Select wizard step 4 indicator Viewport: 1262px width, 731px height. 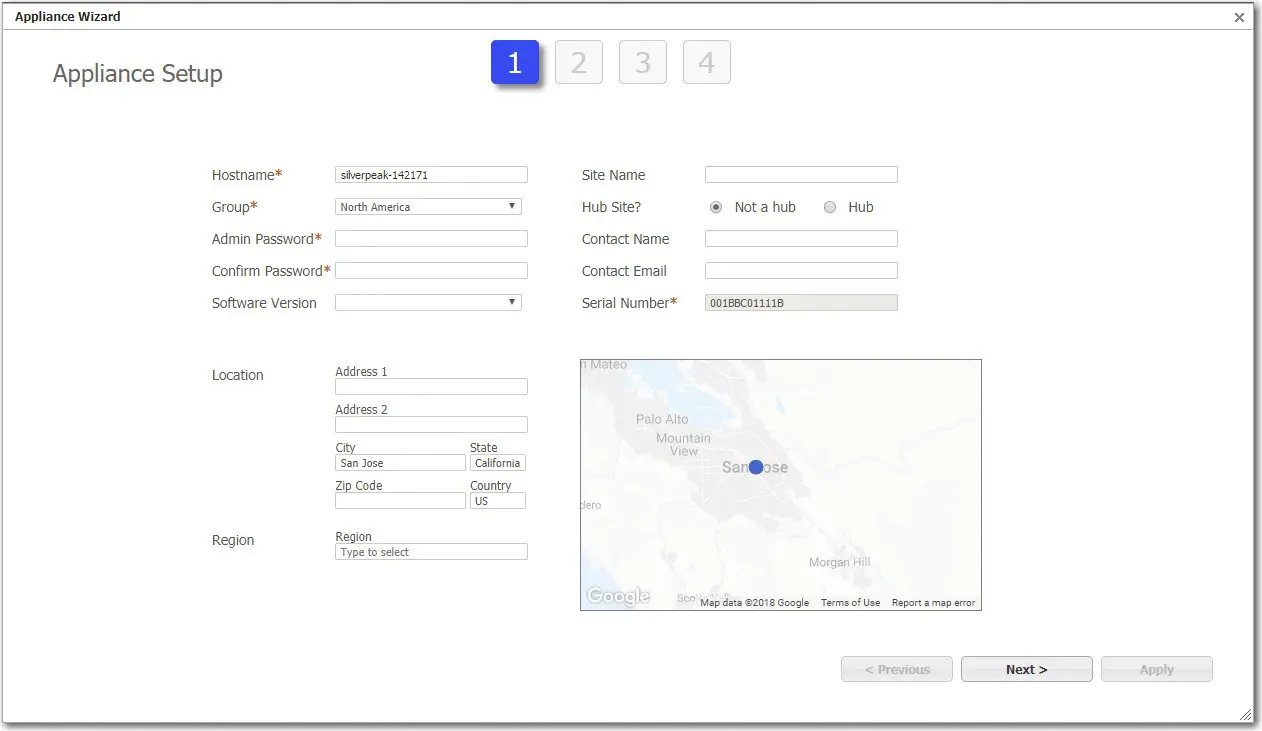[x=707, y=61]
